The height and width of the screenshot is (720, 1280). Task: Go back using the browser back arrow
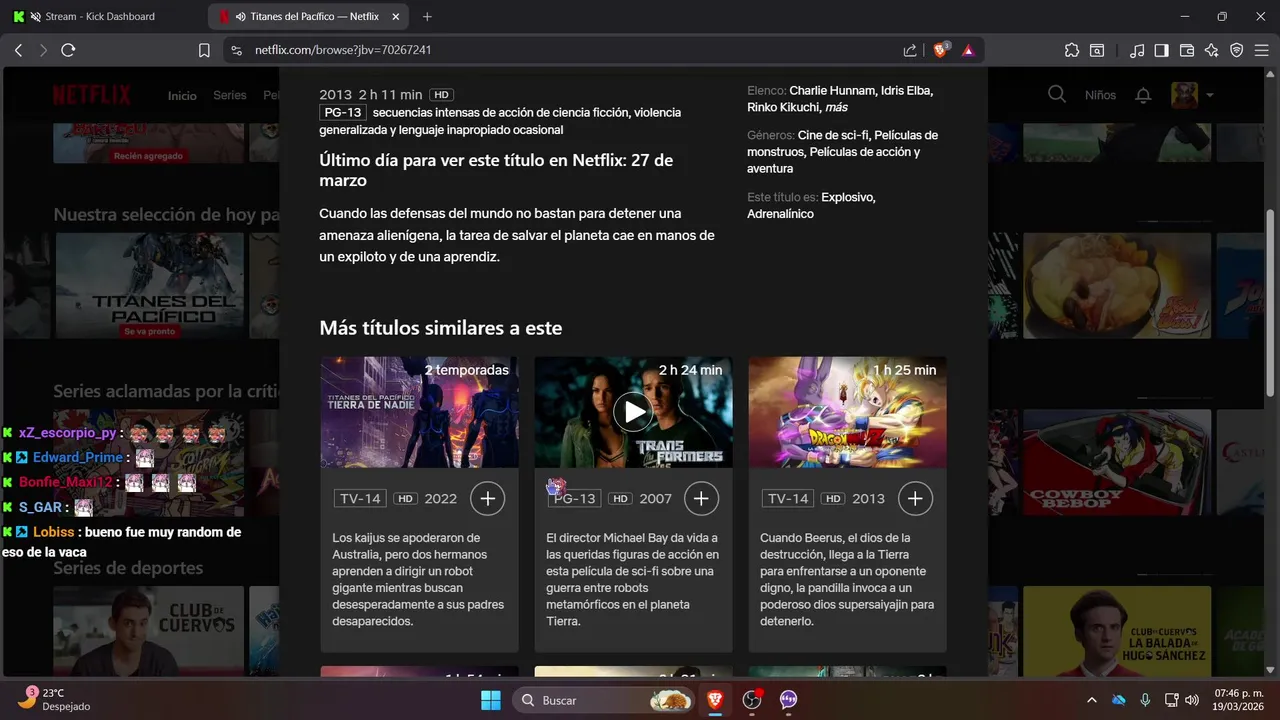tap(18, 50)
